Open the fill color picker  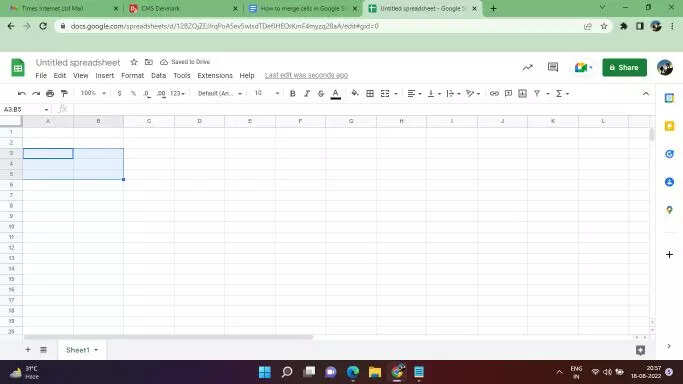[355, 93]
